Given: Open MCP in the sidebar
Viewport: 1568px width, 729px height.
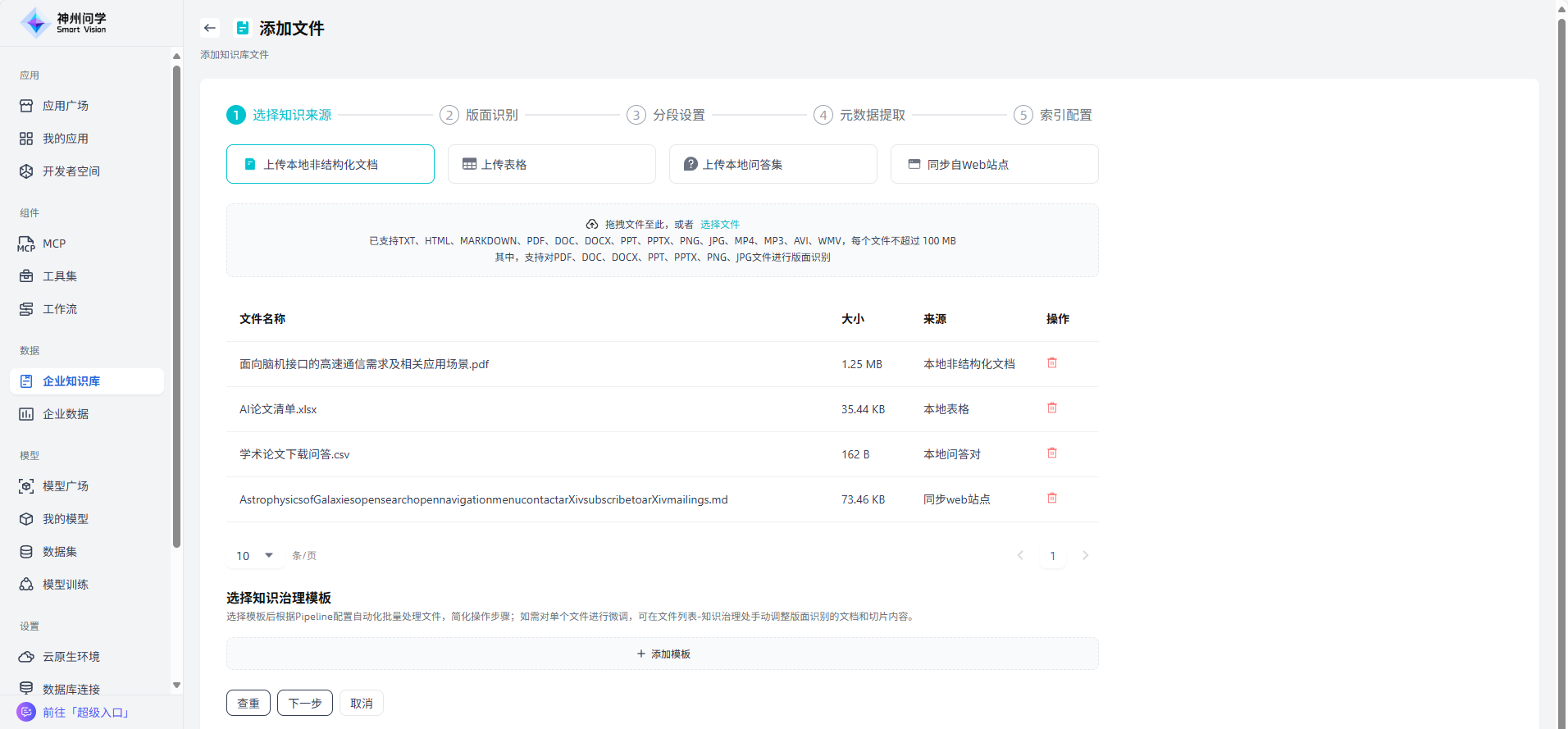Looking at the screenshot, I should coord(54,244).
